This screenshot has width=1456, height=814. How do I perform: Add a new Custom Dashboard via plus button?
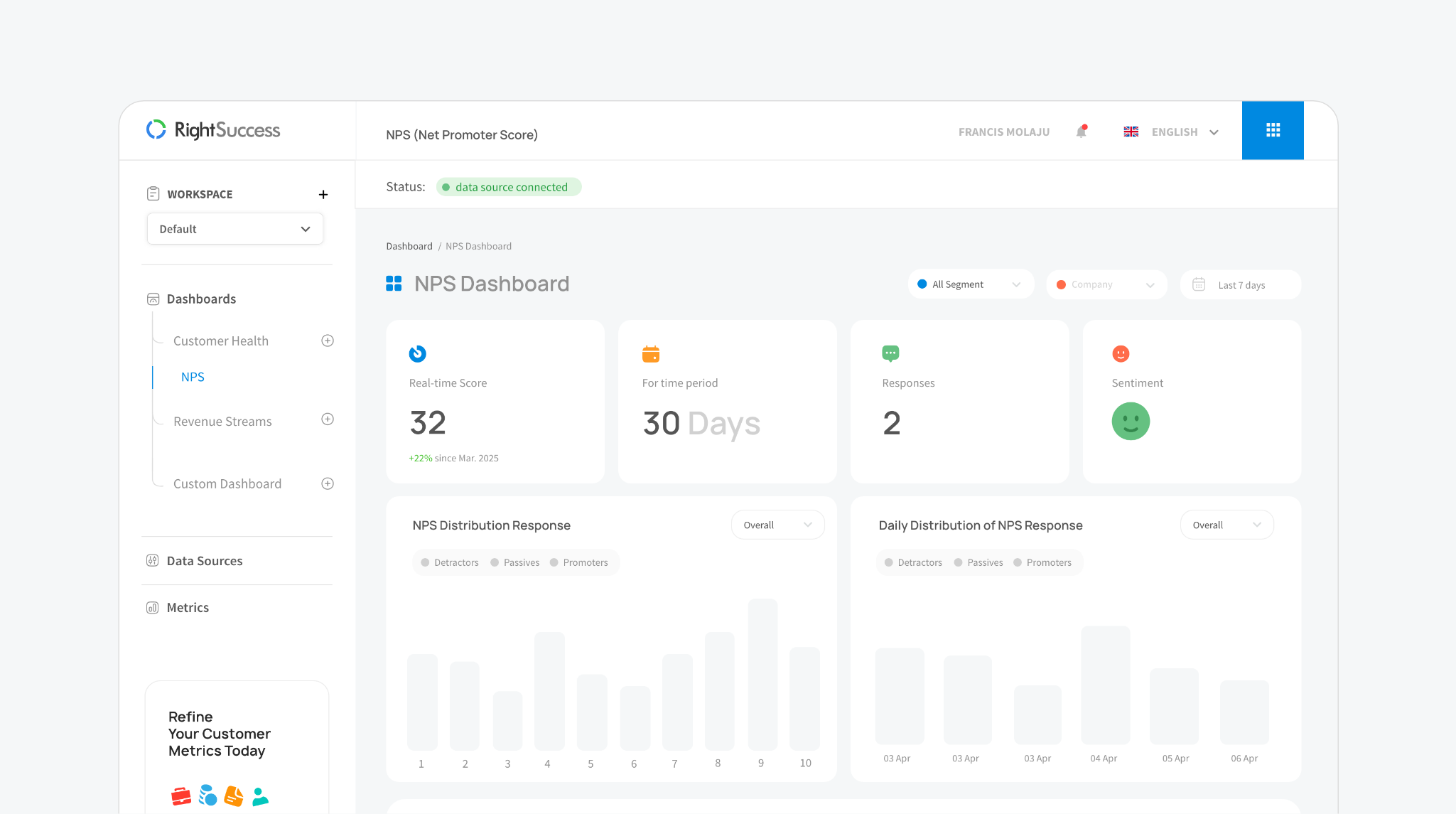tap(328, 483)
